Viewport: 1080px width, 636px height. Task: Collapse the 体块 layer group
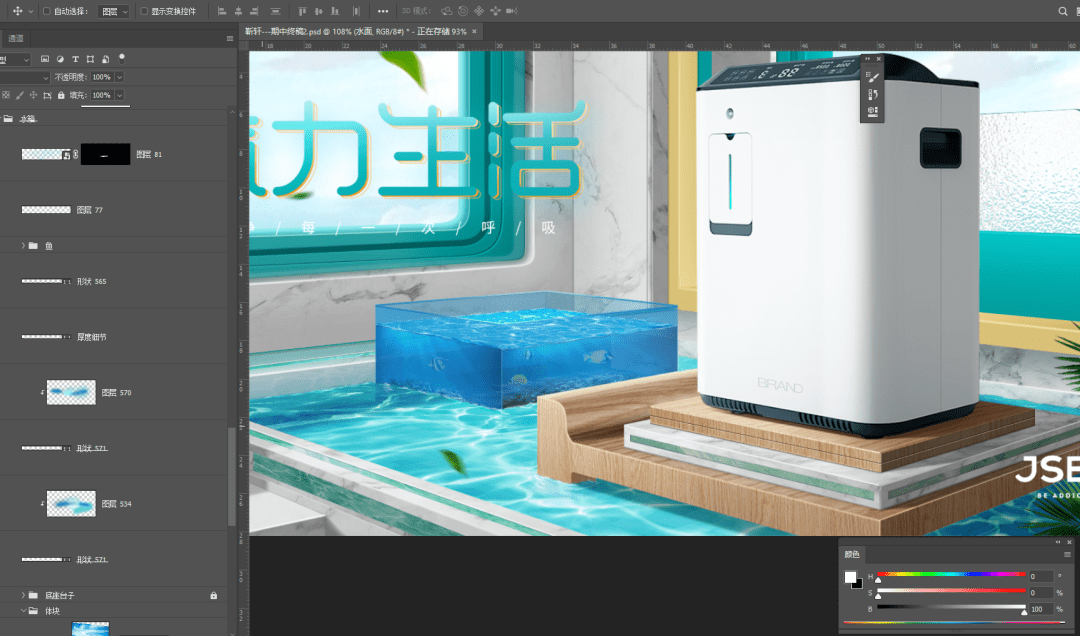pos(23,610)
